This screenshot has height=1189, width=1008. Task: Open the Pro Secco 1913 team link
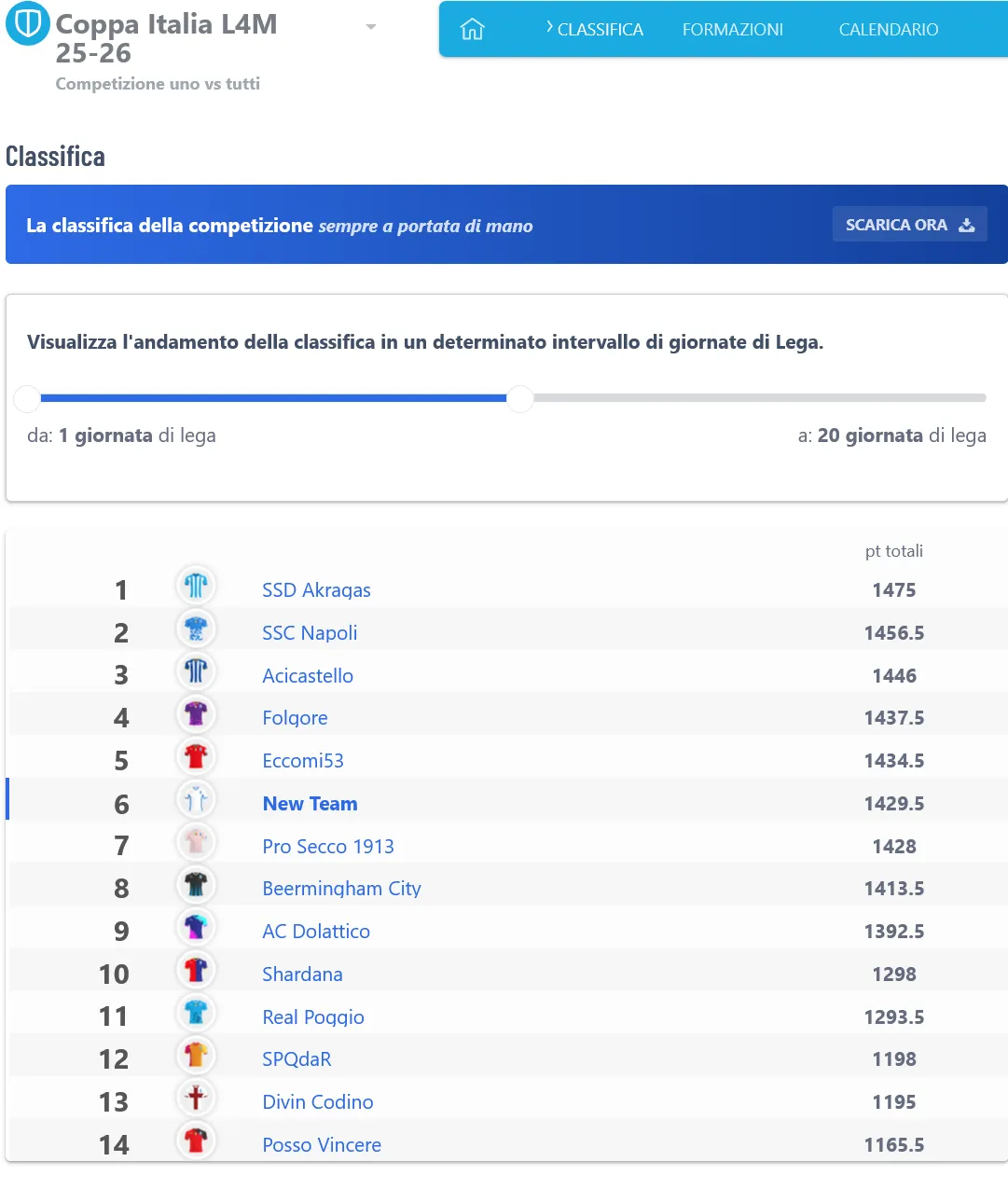(x=327, y=847)
